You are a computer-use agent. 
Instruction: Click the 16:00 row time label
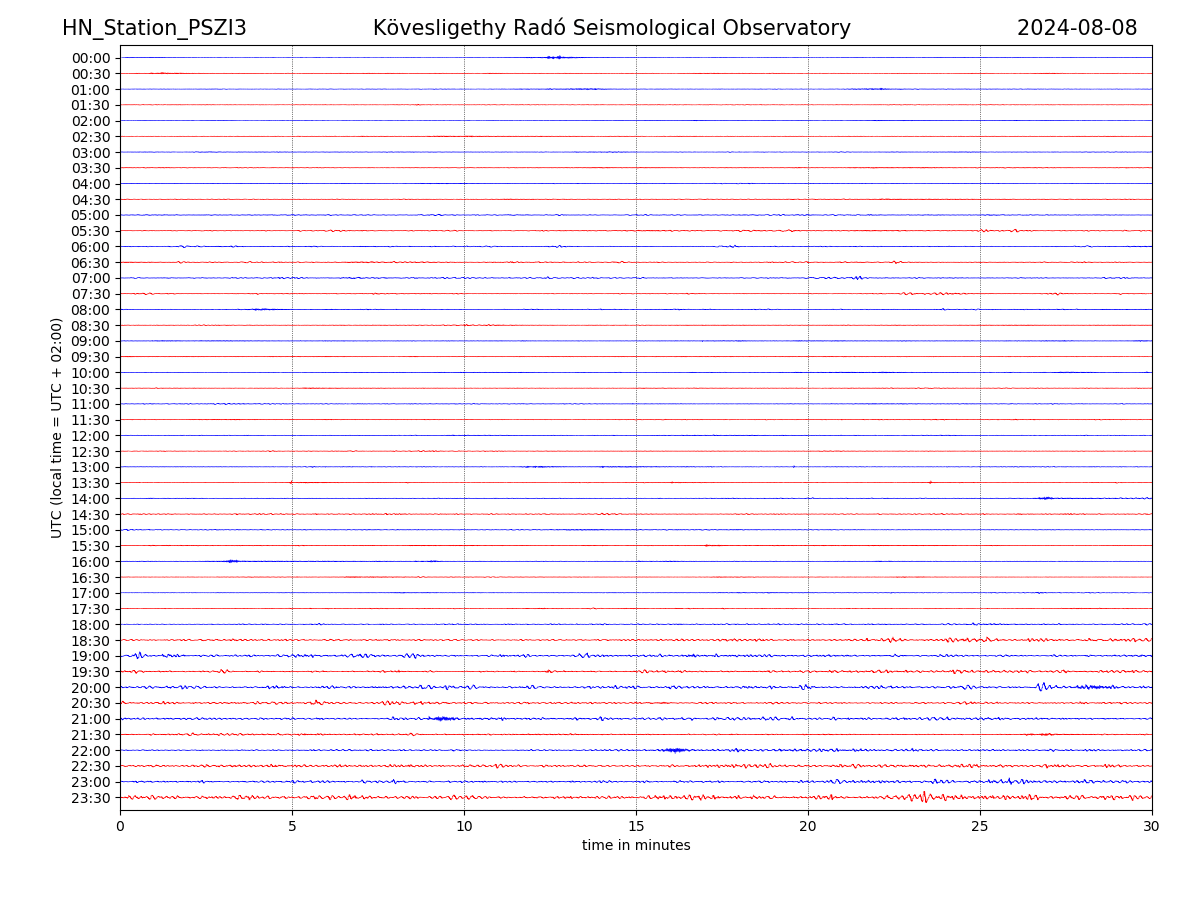tap(91, 562)
